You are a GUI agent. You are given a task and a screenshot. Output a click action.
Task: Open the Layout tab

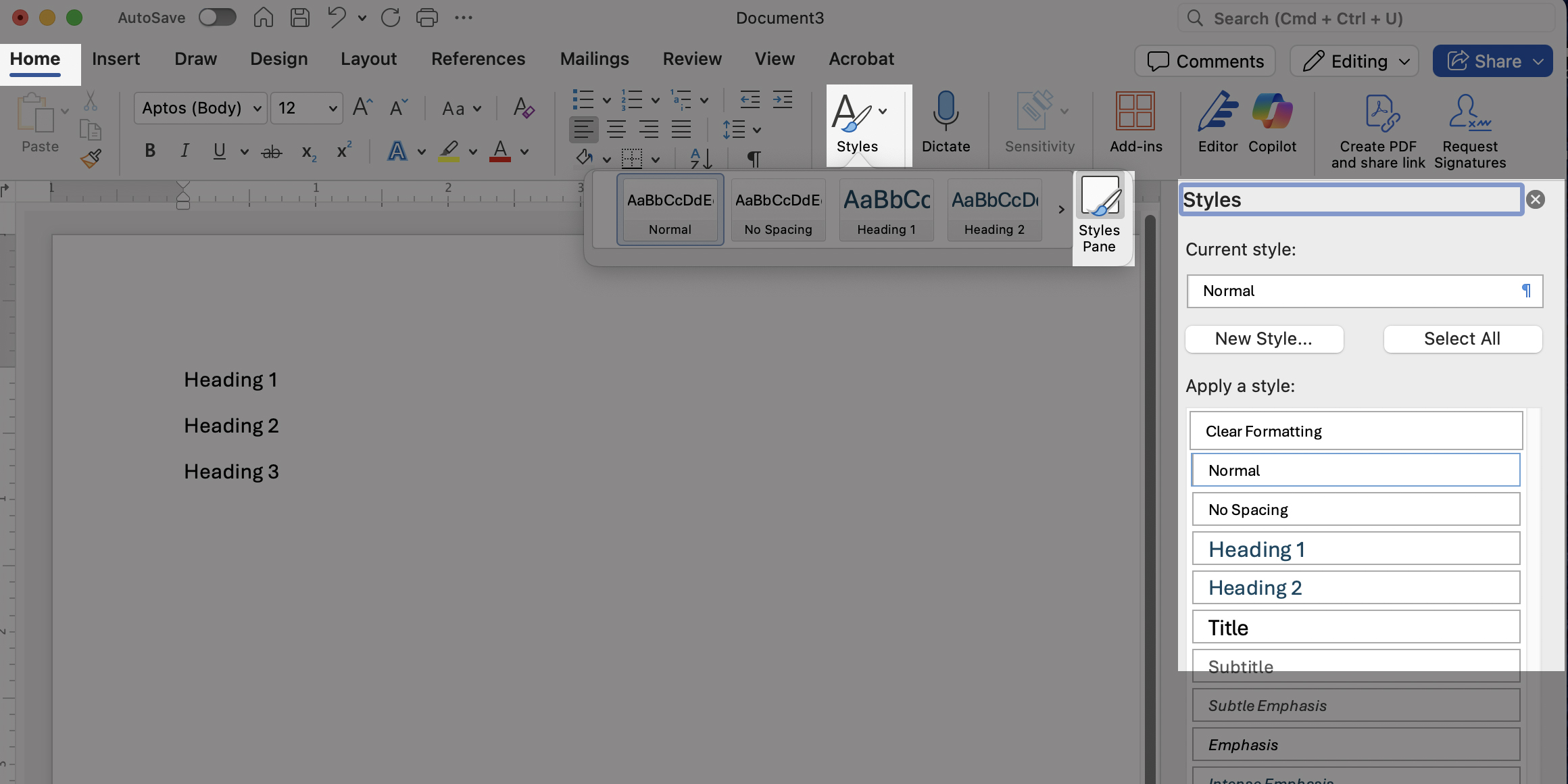point(368,59)
